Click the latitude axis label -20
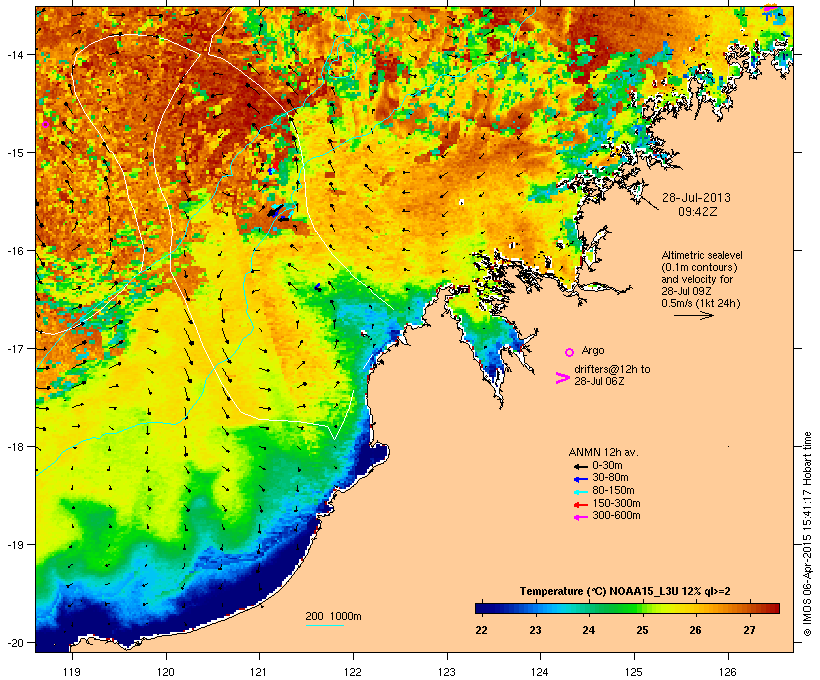Image resolution: width=820 pixels, height=680 pixels. (x=14, y=643)
